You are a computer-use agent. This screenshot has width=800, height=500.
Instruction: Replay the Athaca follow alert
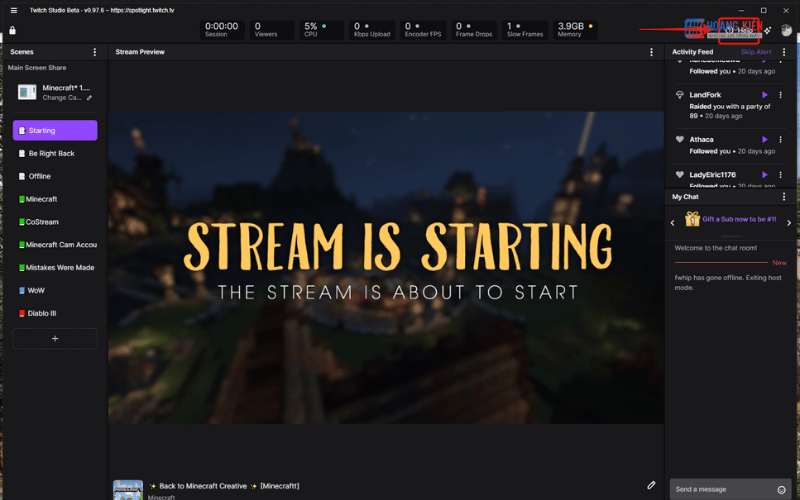(764, 139)
